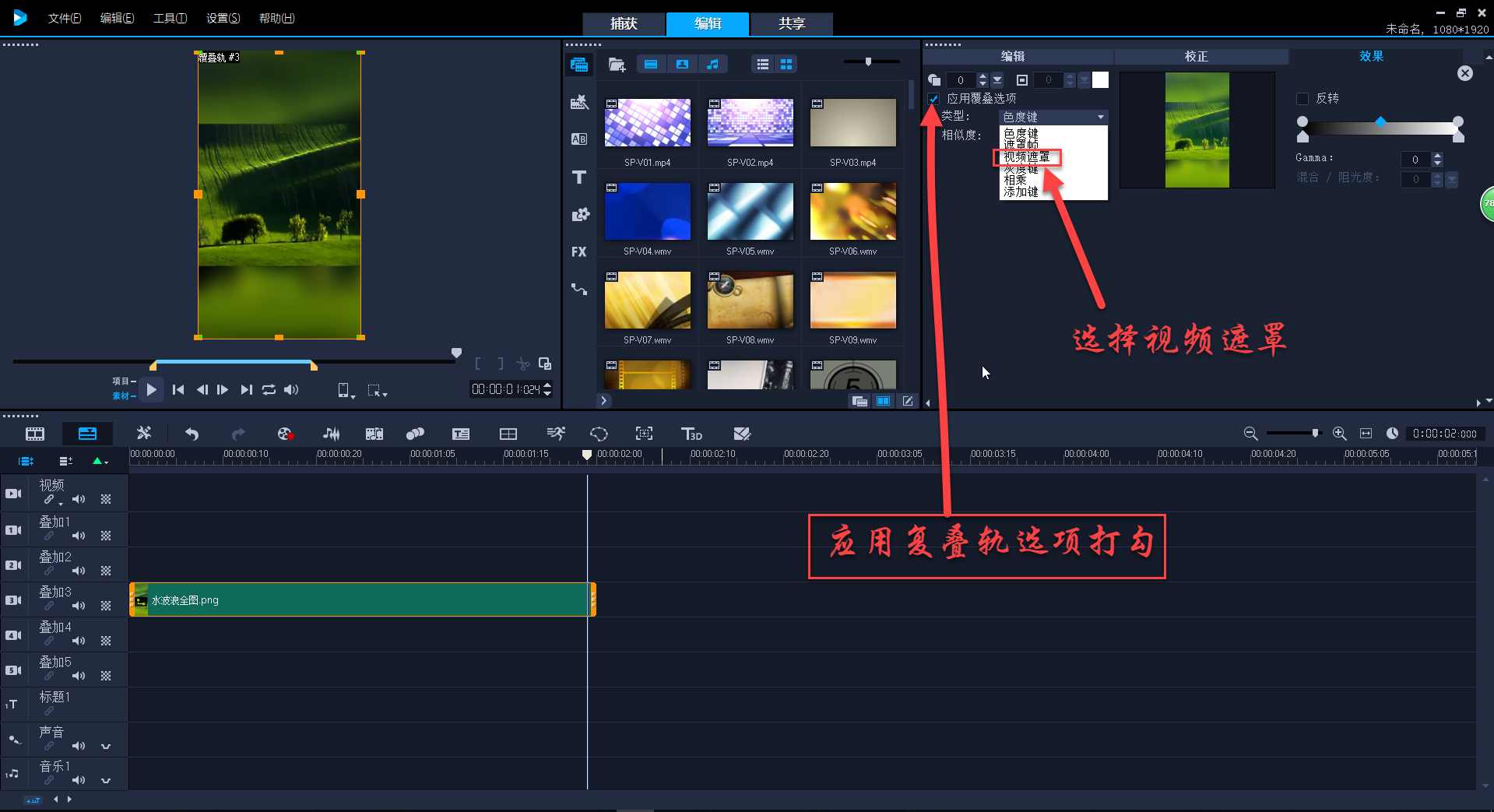Click the blue Gamma slider handle
Viewport: 1494px width, 812px height.
tap(1380, 121)
